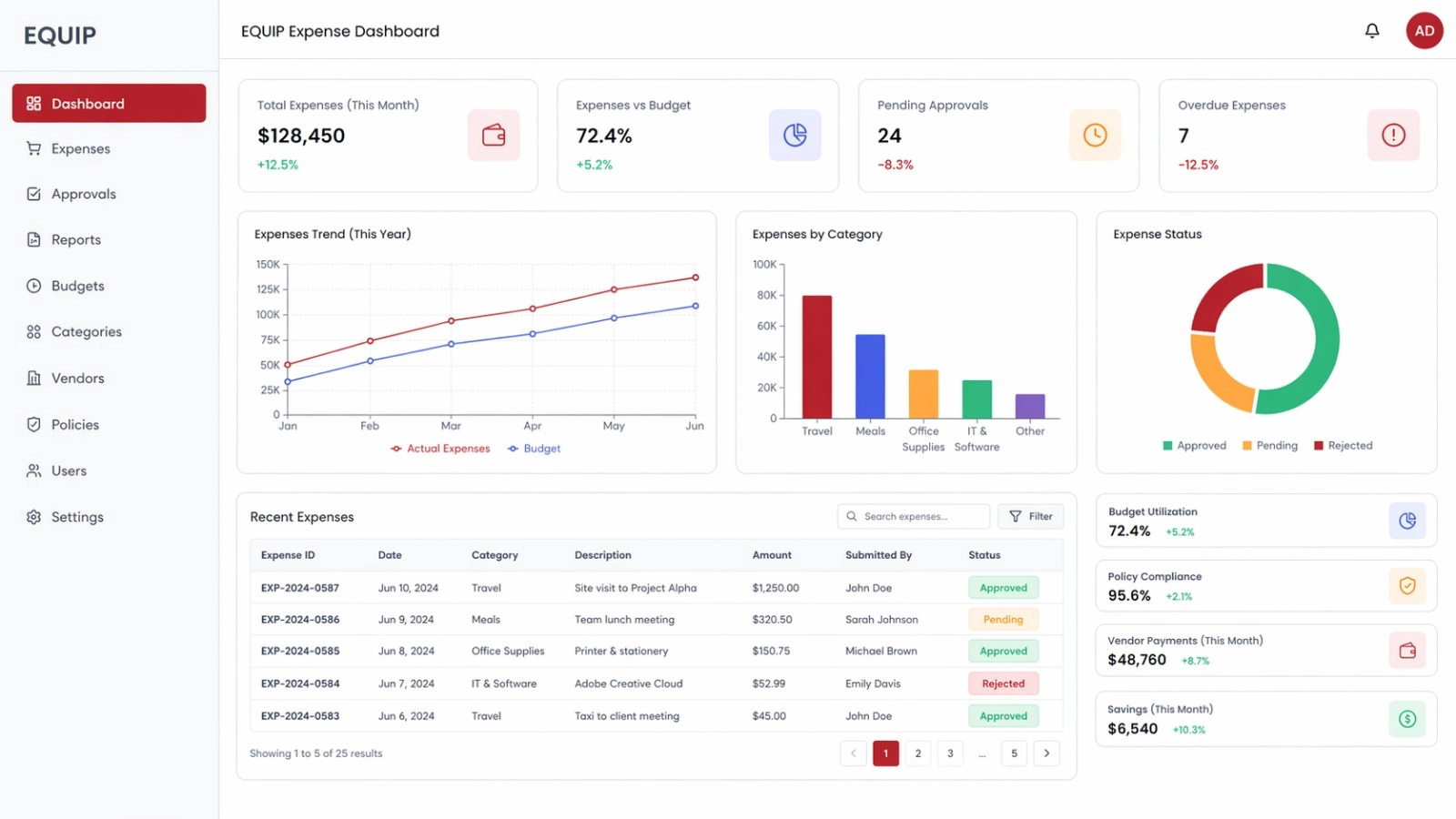
Task: Click the shield icon in Policy Compliance card
Action: click(x=1407, y=586)
